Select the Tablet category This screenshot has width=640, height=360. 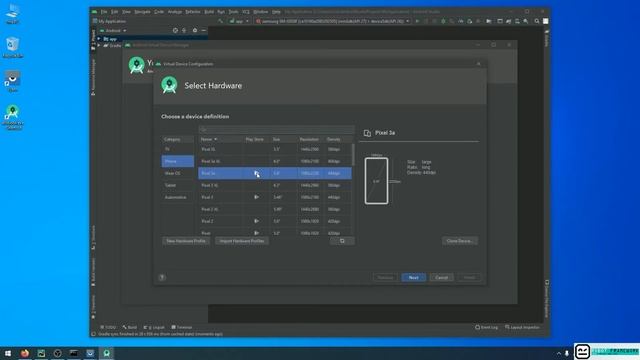[x=178, y=185]
